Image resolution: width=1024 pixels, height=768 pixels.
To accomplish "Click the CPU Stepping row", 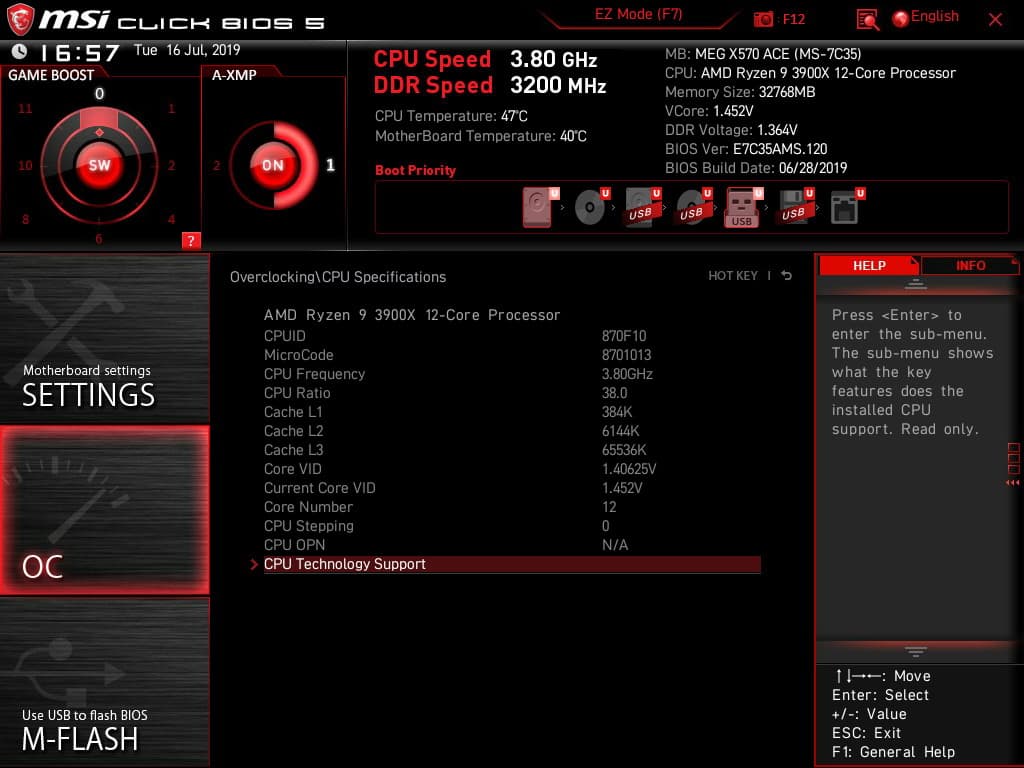I will (512, 526).
